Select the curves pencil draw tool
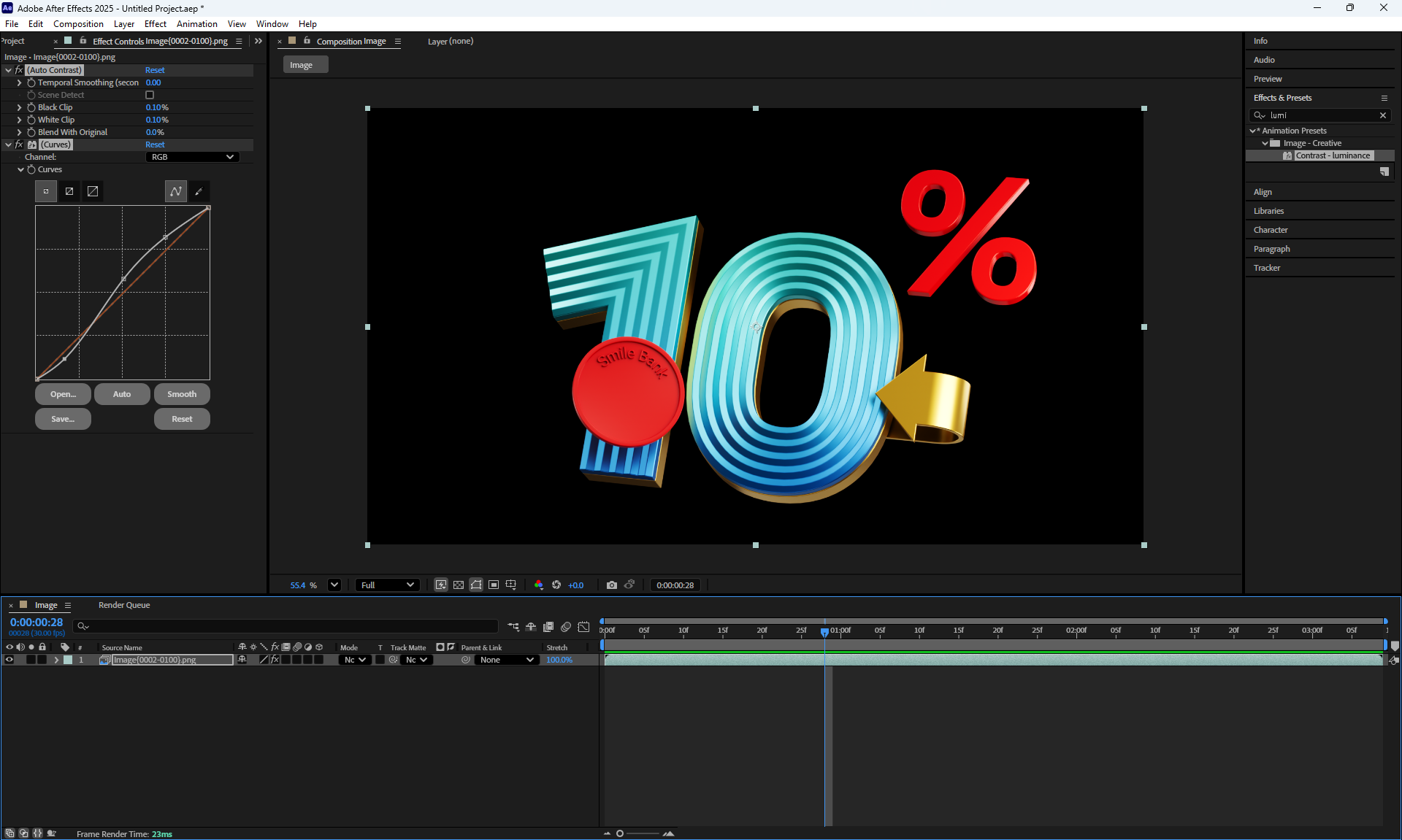Viewport: 1402px width, 840px height. click(x=199, y=191)
